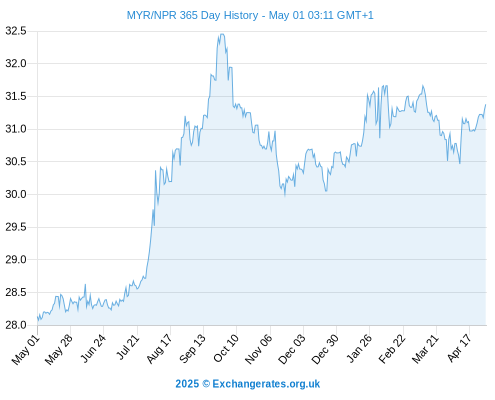The height and width of the screenshot is (400, 495).
Task: Click the 28.0 y-axis value label
Action: coord(16,325)
